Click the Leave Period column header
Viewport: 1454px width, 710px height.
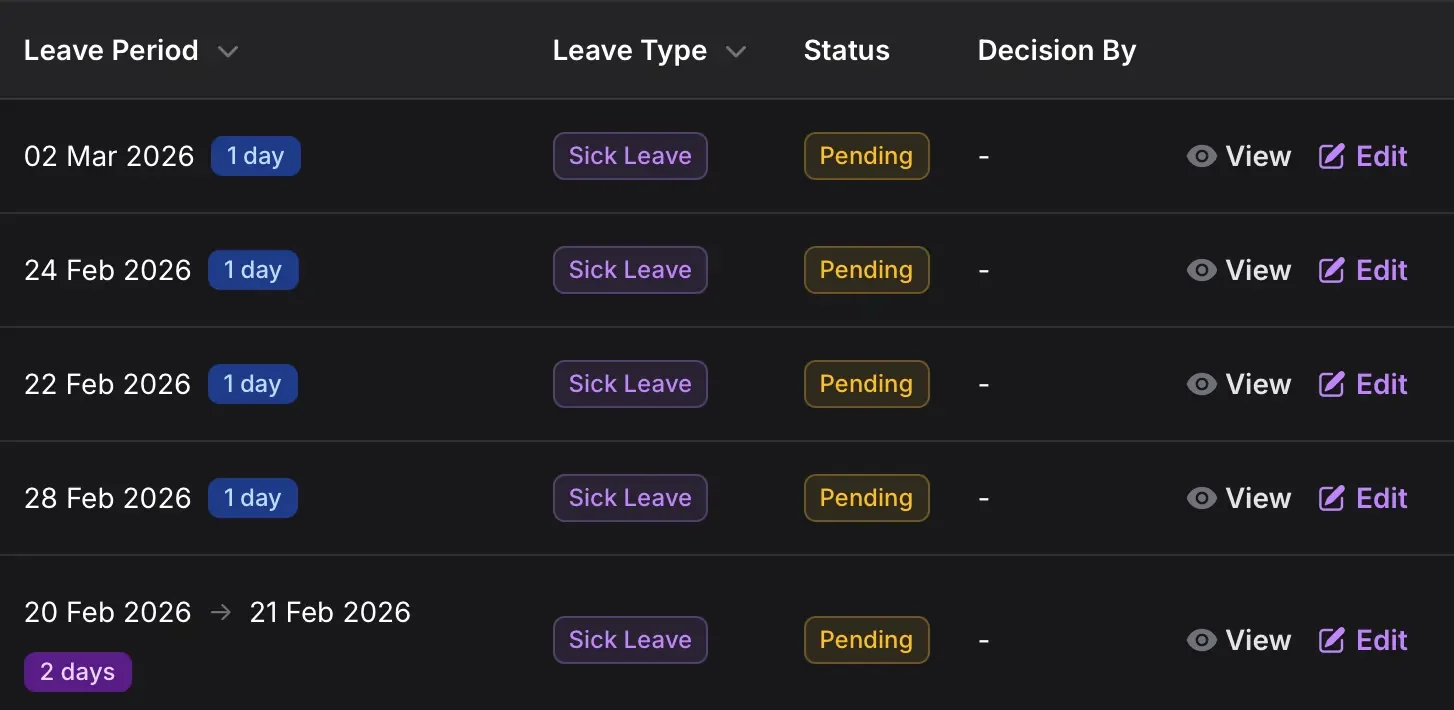(x=111, y=50)
